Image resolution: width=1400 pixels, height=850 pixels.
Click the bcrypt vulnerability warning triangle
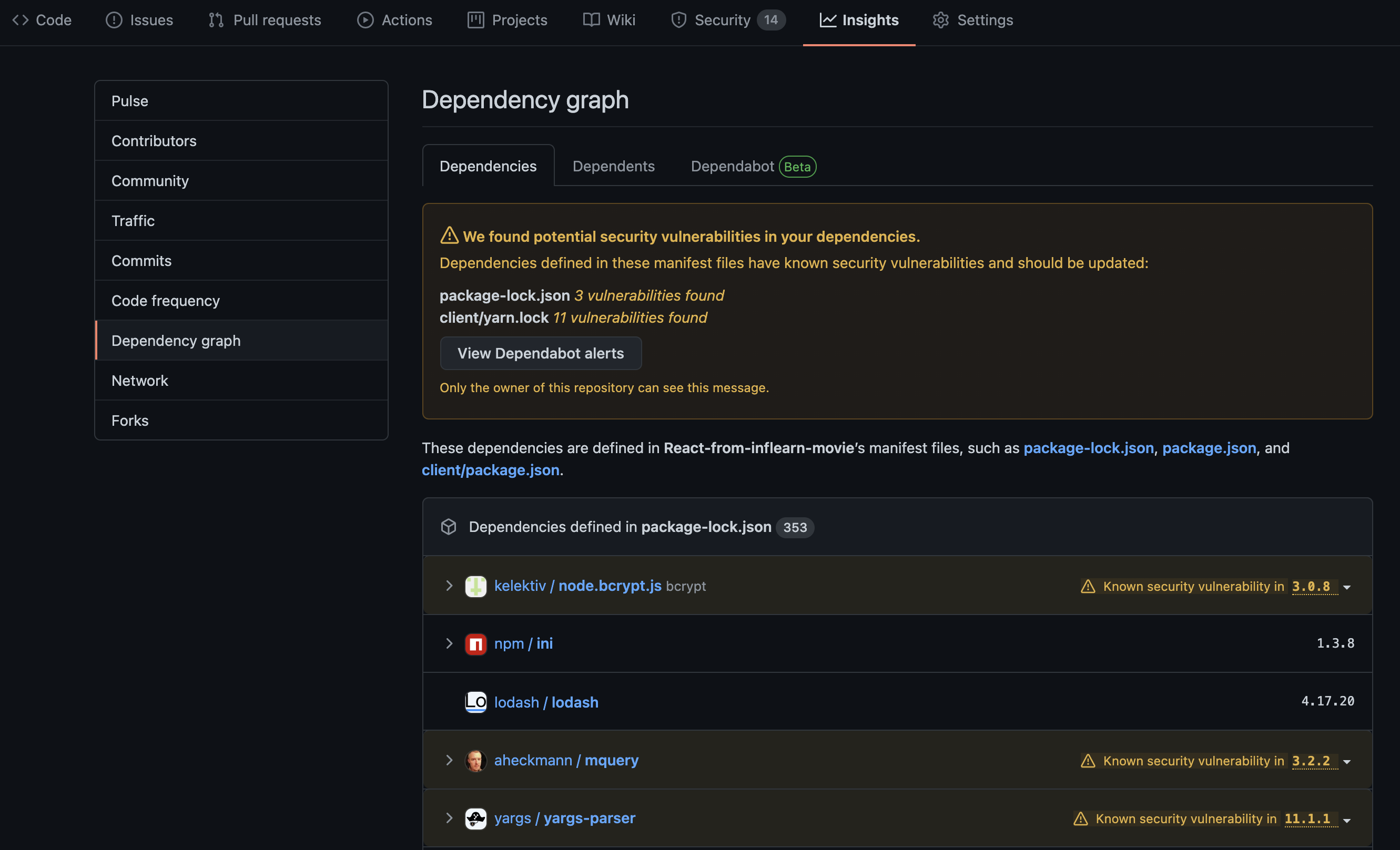click(x=1088, y=587)
